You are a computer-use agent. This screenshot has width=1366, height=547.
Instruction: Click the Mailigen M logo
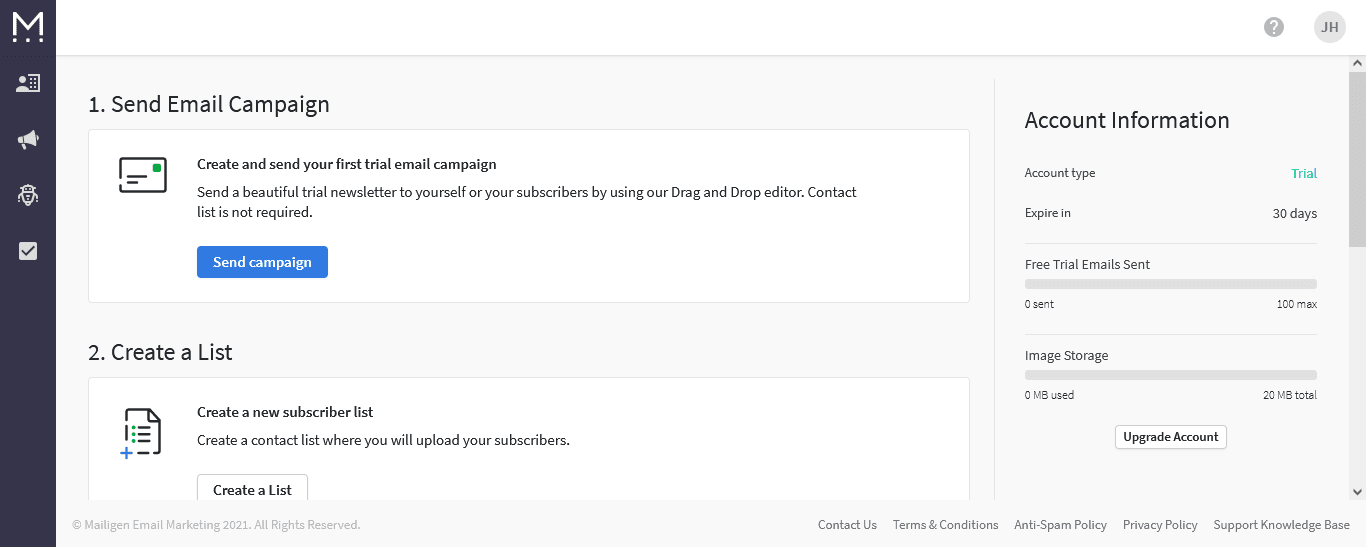pos(28,27)
